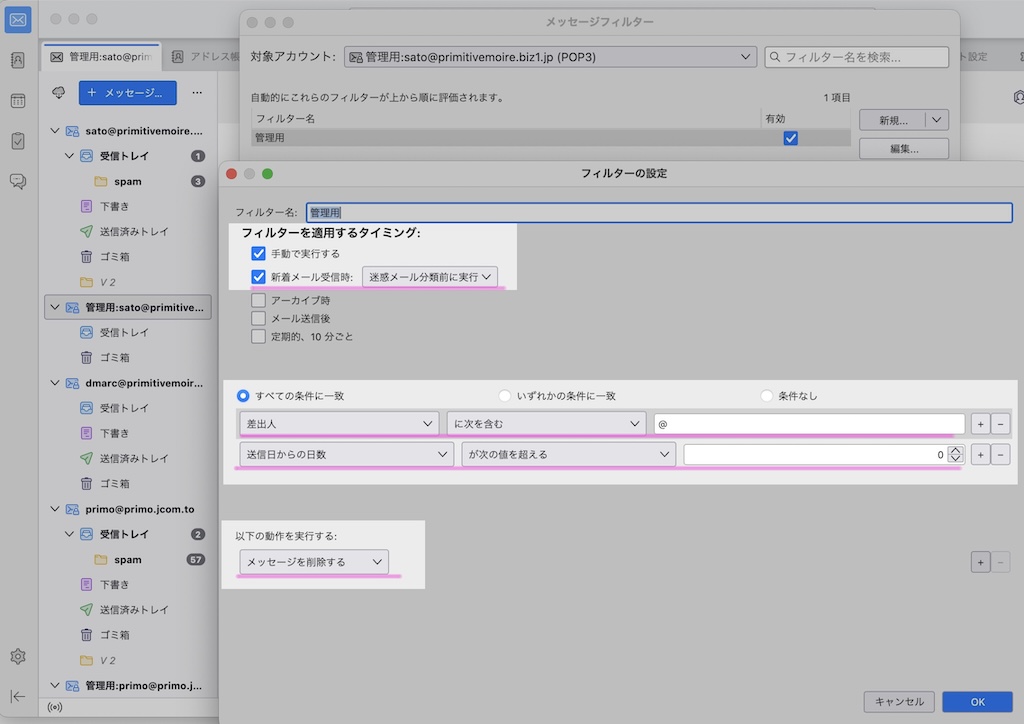
Task: Enable the アーカイブ時 checkbox
Action: click(259, 300)
